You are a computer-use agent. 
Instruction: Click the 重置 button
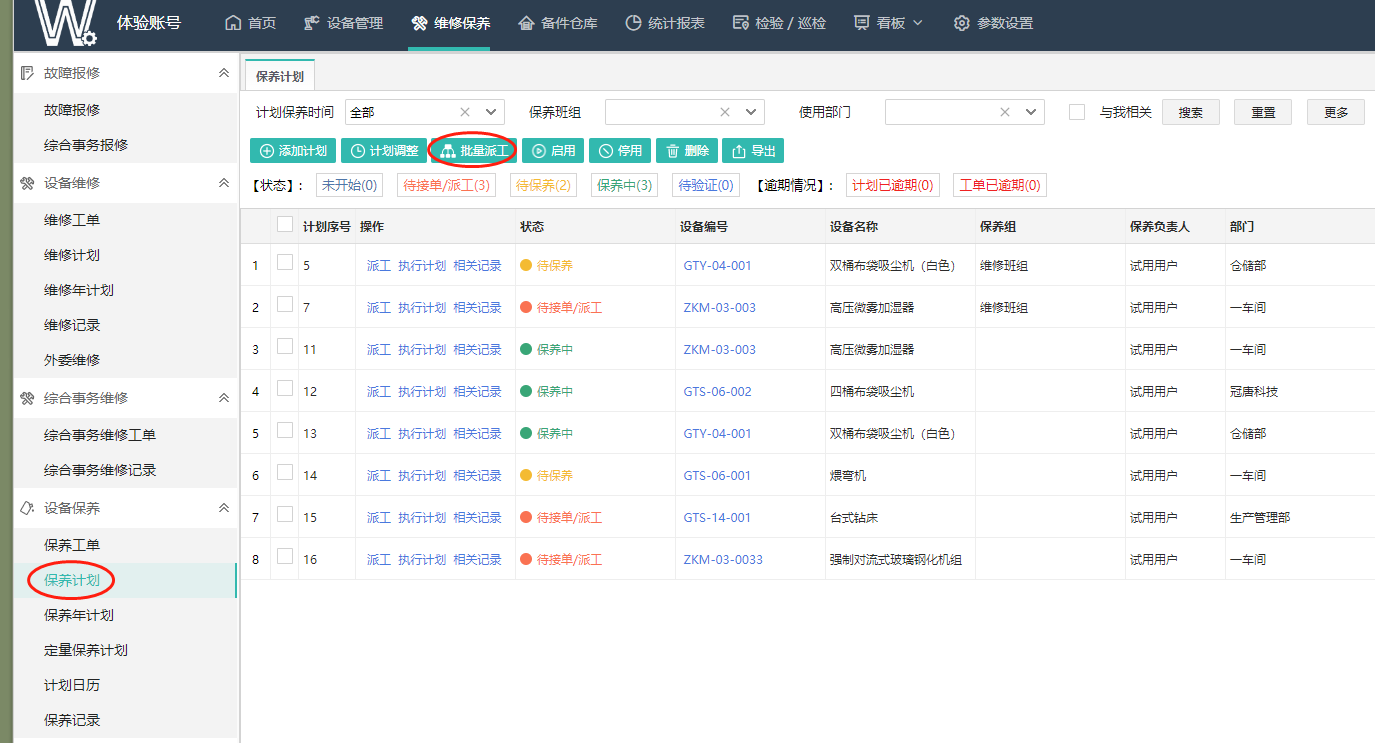[x=1263, y=112]
